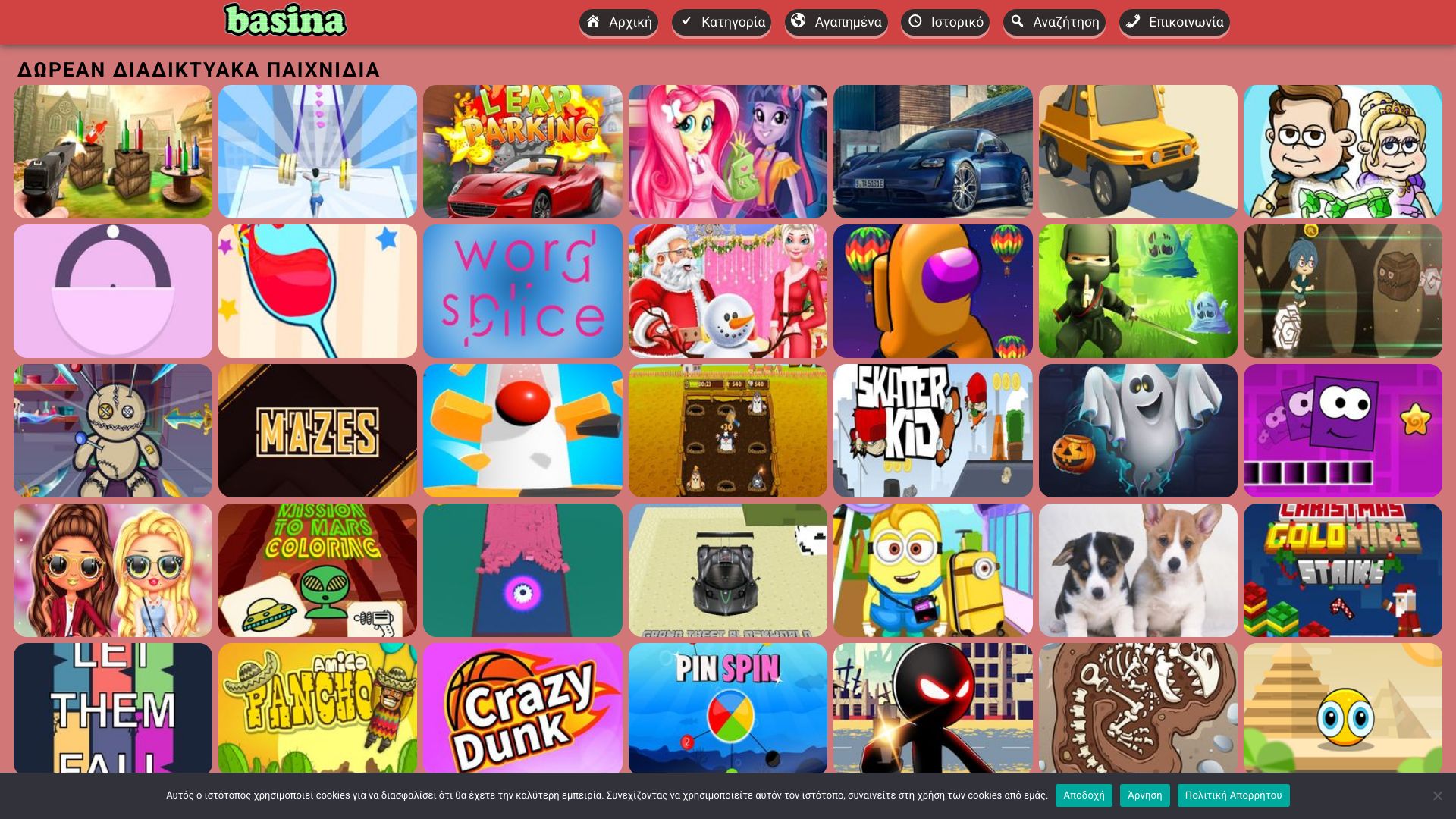Play the Skater Kid game
Screen dimensions: 1456x819
[933, 431]
